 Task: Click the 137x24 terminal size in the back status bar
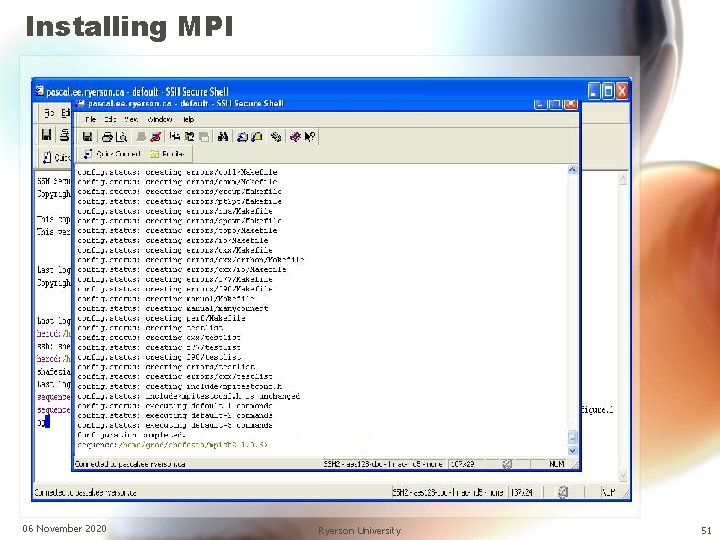tap(522, 492)
